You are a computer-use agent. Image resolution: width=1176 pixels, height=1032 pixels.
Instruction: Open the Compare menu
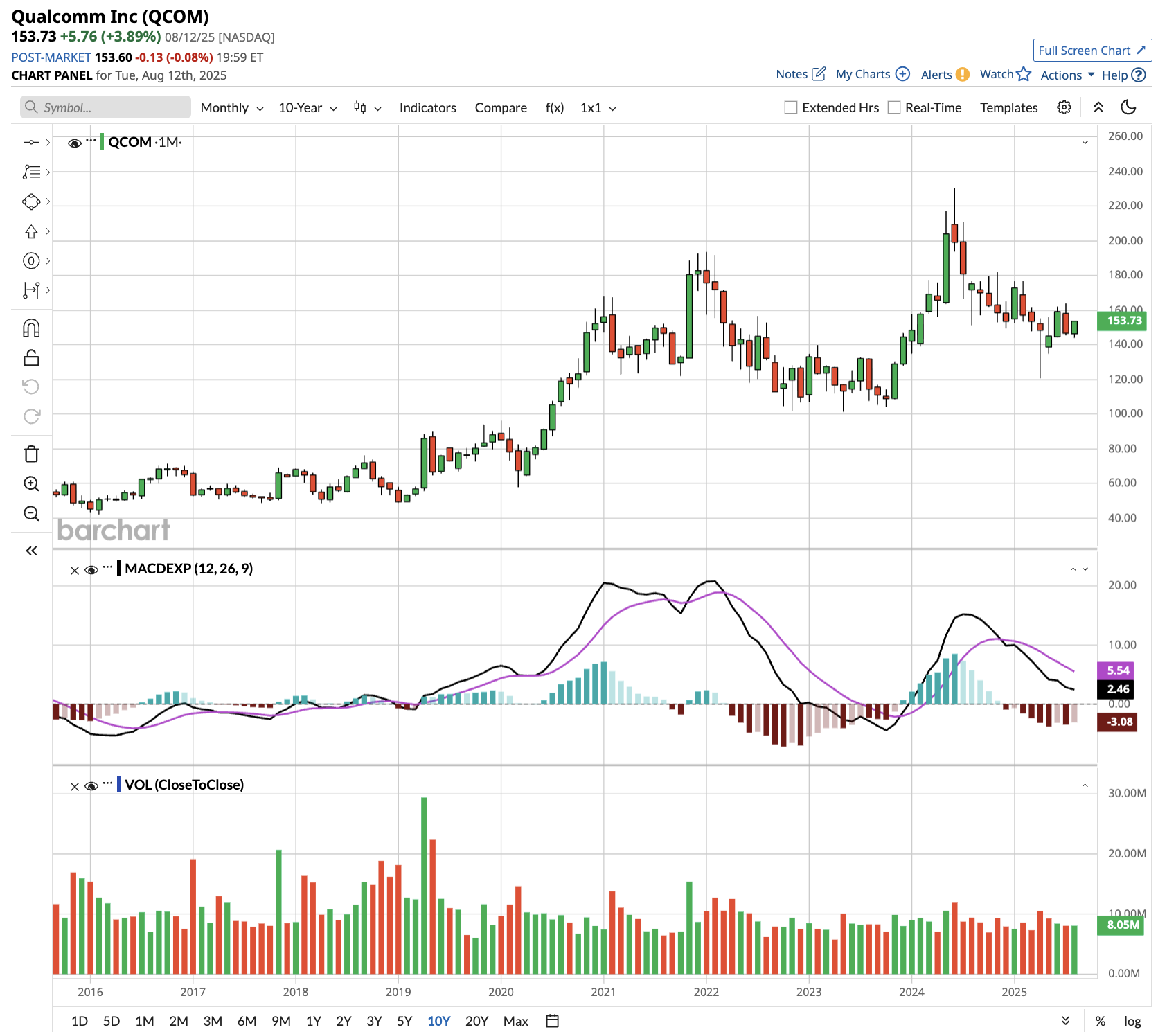tap(501, 107)
